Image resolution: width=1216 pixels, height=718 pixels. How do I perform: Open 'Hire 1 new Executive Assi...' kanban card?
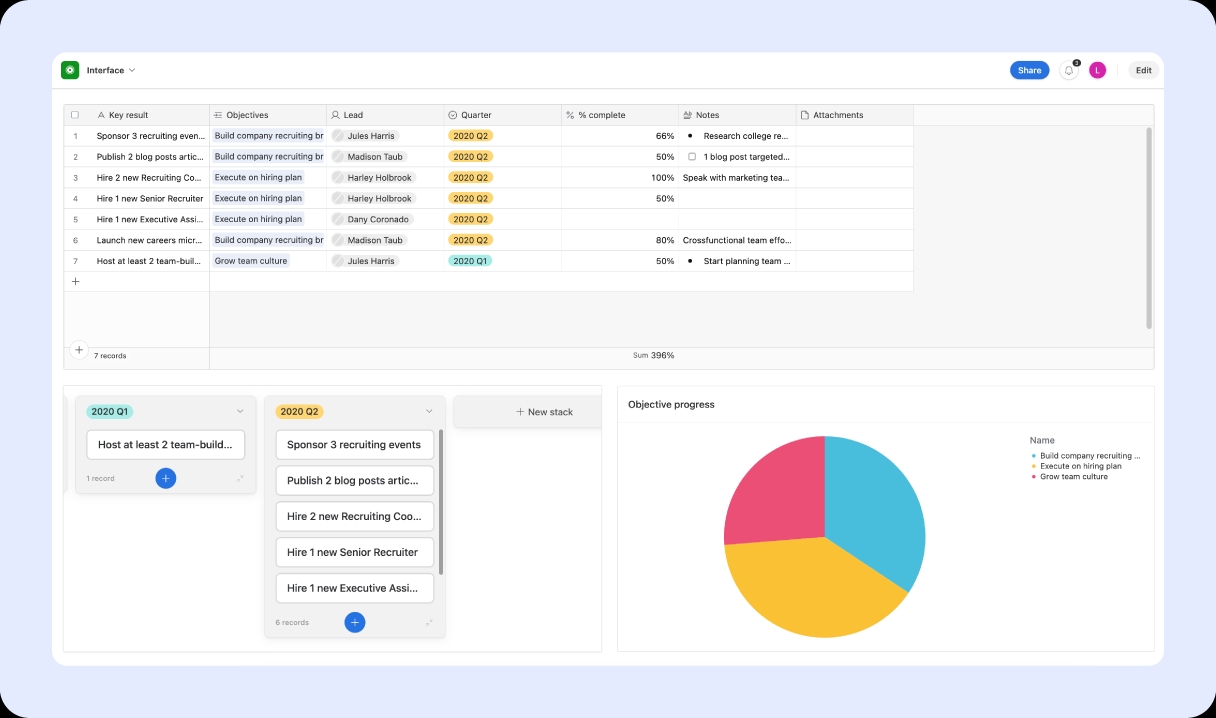click(354, 588)
